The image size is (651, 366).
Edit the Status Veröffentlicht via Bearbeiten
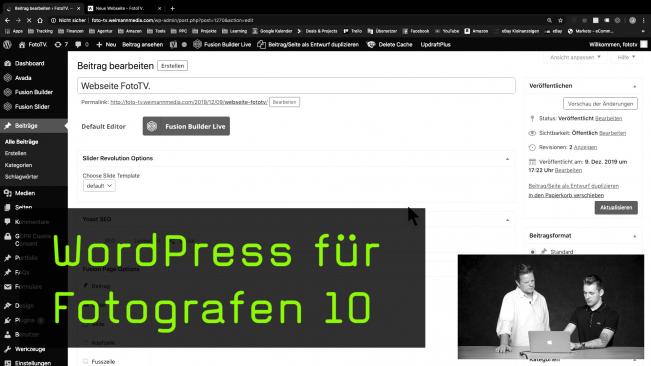[x=608, y=119]
